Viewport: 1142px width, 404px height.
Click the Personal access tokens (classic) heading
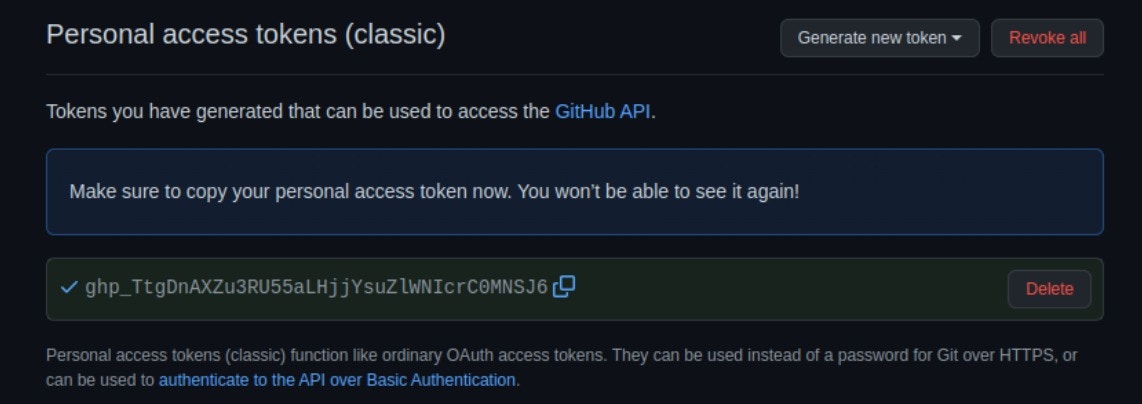click(245, 35)
